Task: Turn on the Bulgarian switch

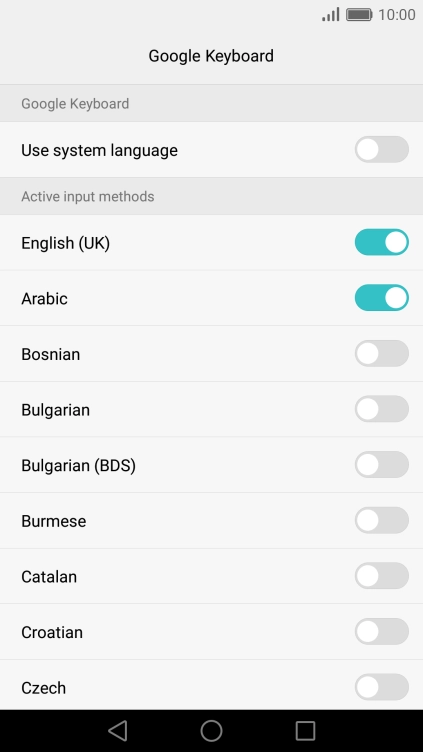Action: pyautogui.click(x=382, y=409)
